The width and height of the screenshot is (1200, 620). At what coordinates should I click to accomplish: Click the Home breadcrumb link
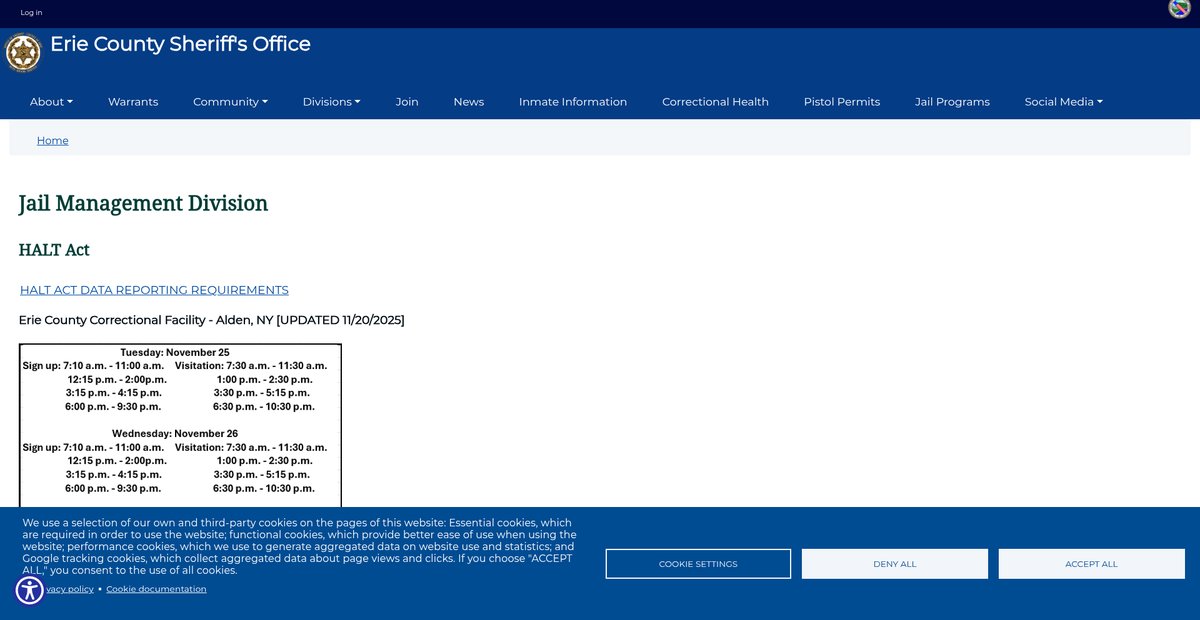point(53,141)
